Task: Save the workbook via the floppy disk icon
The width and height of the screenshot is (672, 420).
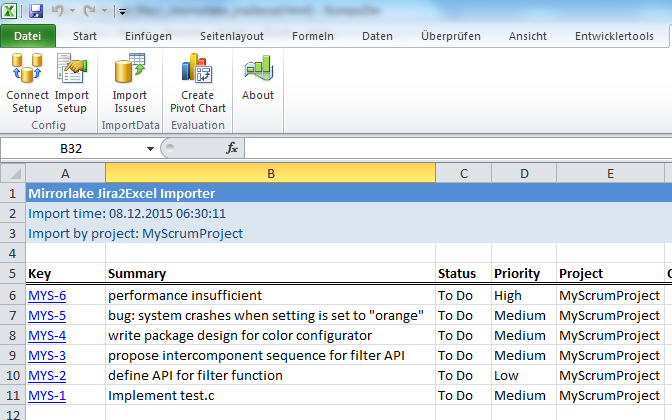Action: 36,11
